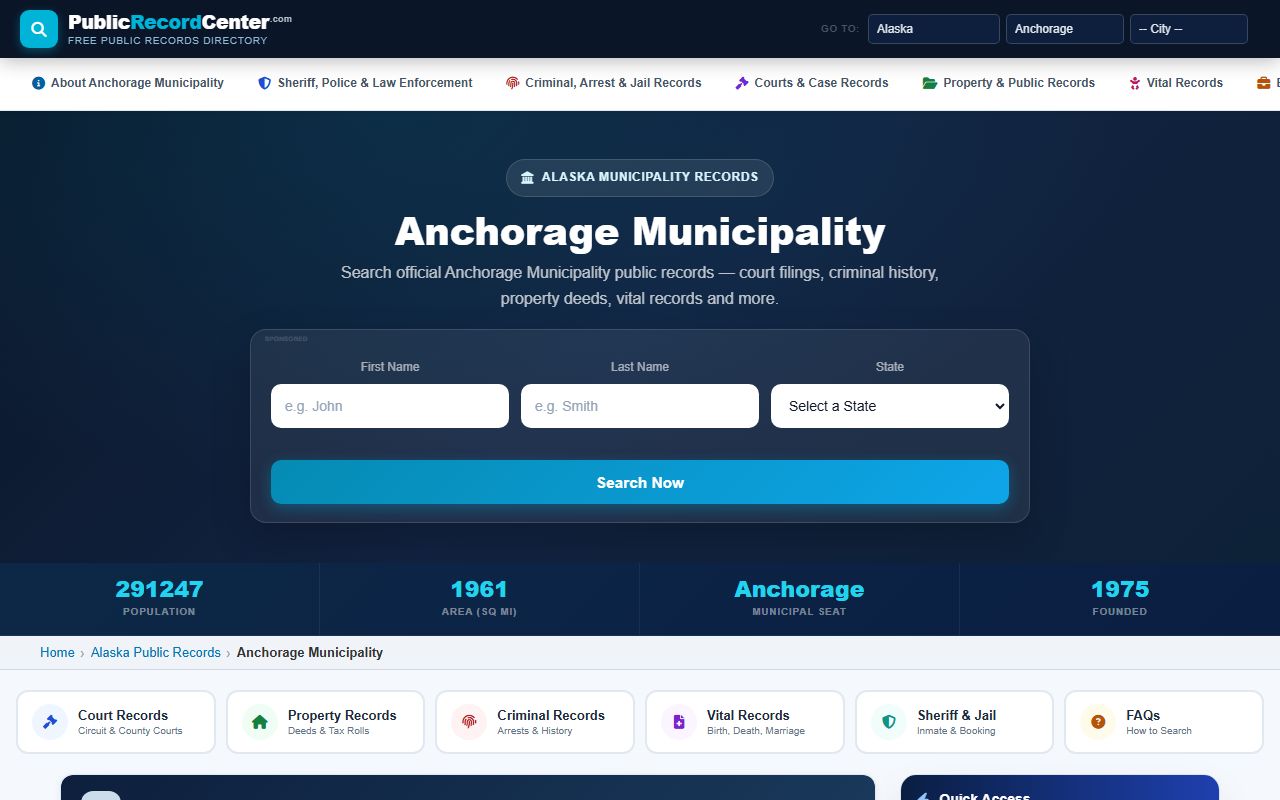
Task: Click the PublicRecordCenter.com site title
Action: point(180,21)
